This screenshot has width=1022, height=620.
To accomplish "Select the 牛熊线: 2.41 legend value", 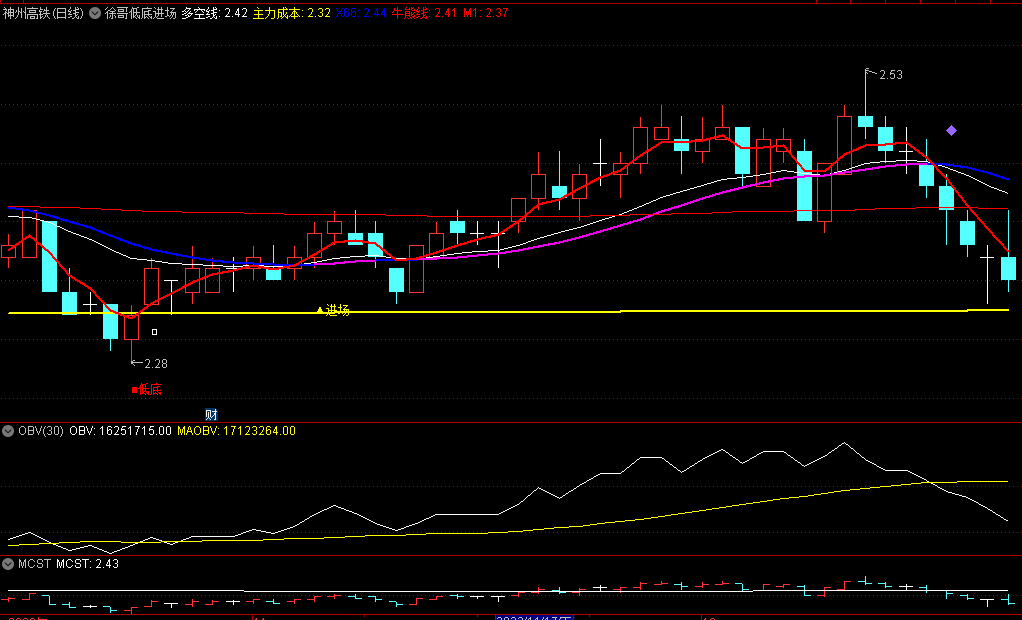I will point(424,13).
